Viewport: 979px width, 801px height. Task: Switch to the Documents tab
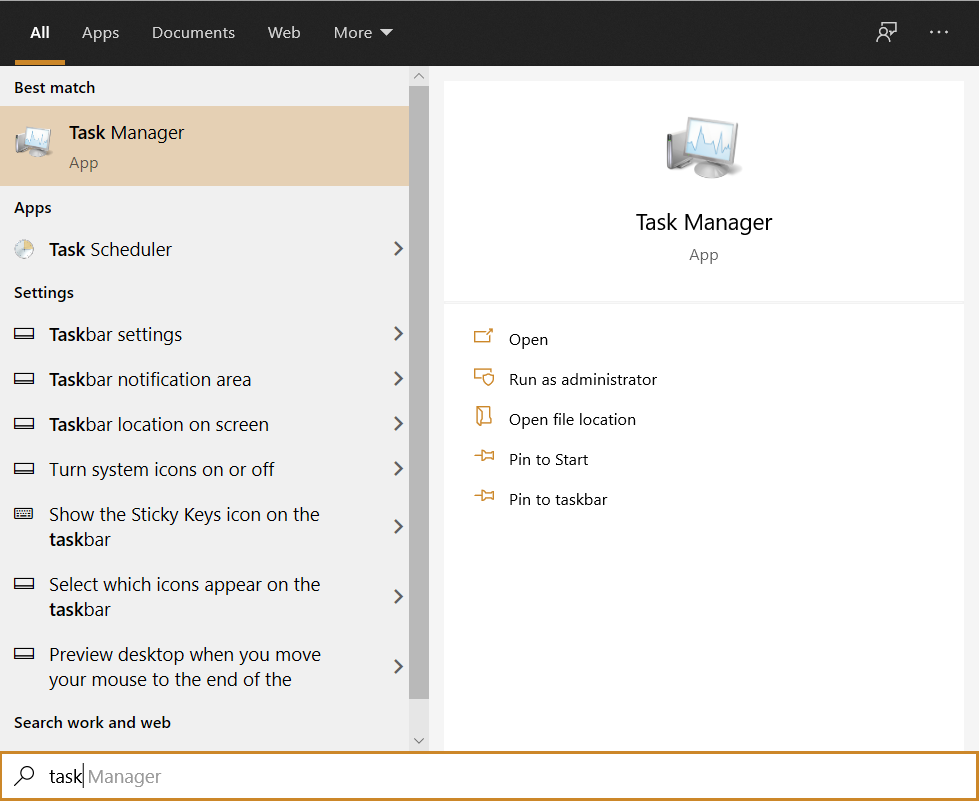point(193,33)
